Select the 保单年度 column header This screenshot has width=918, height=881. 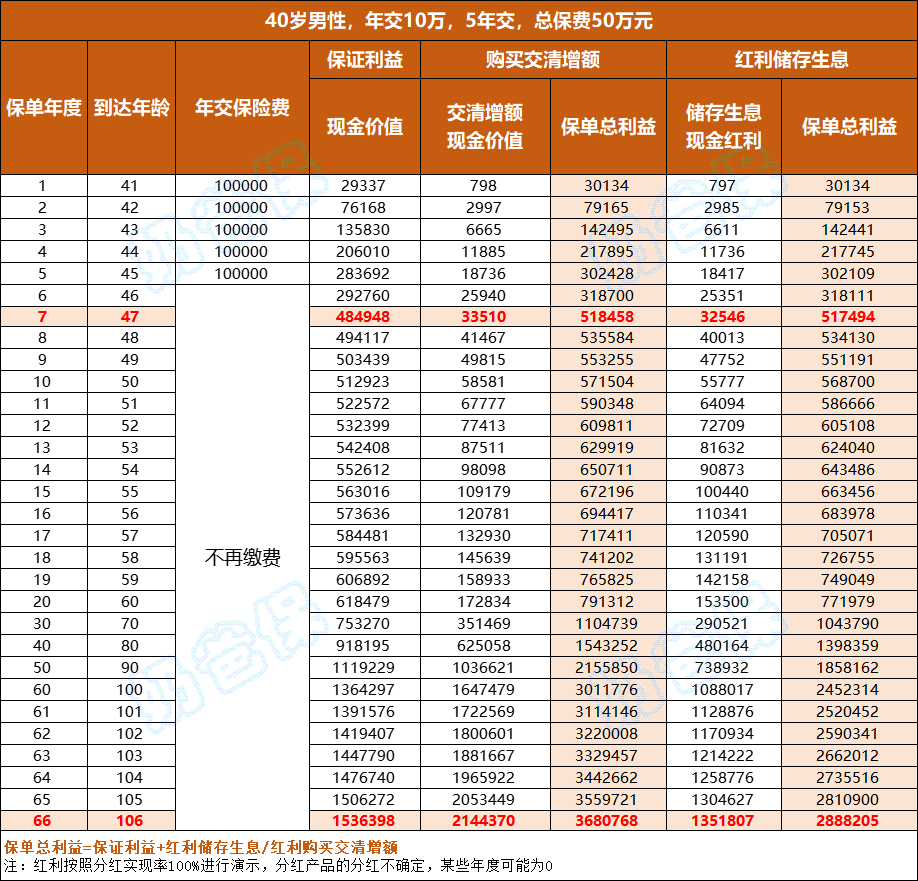44,105
